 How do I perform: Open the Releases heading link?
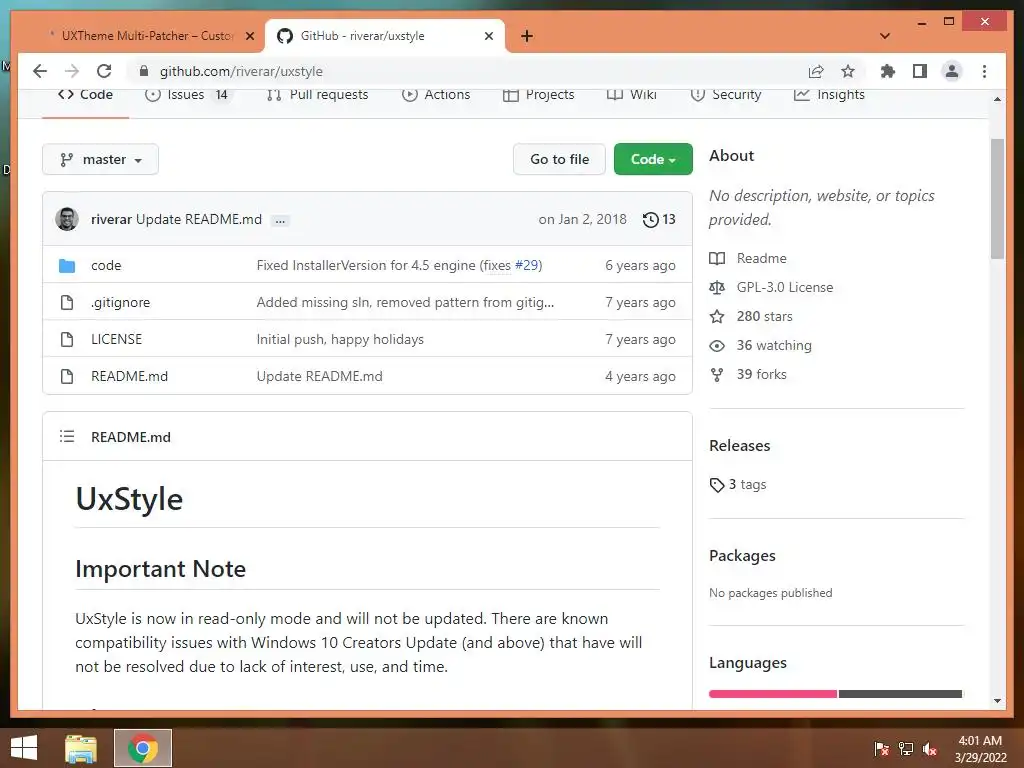[739, 445]
